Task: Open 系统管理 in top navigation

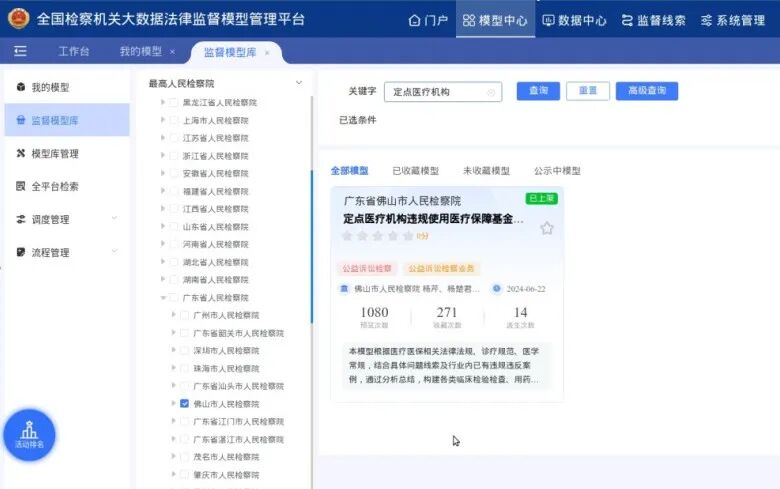Action: point(733,20)
